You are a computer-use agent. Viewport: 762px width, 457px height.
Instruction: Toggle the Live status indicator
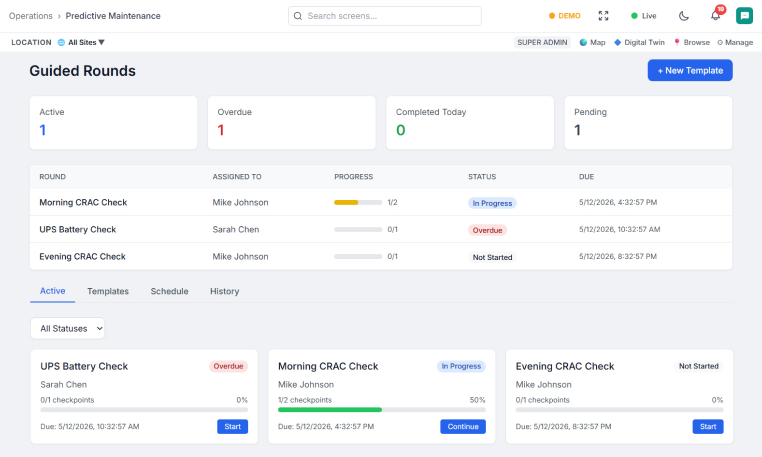coord(643,16)
